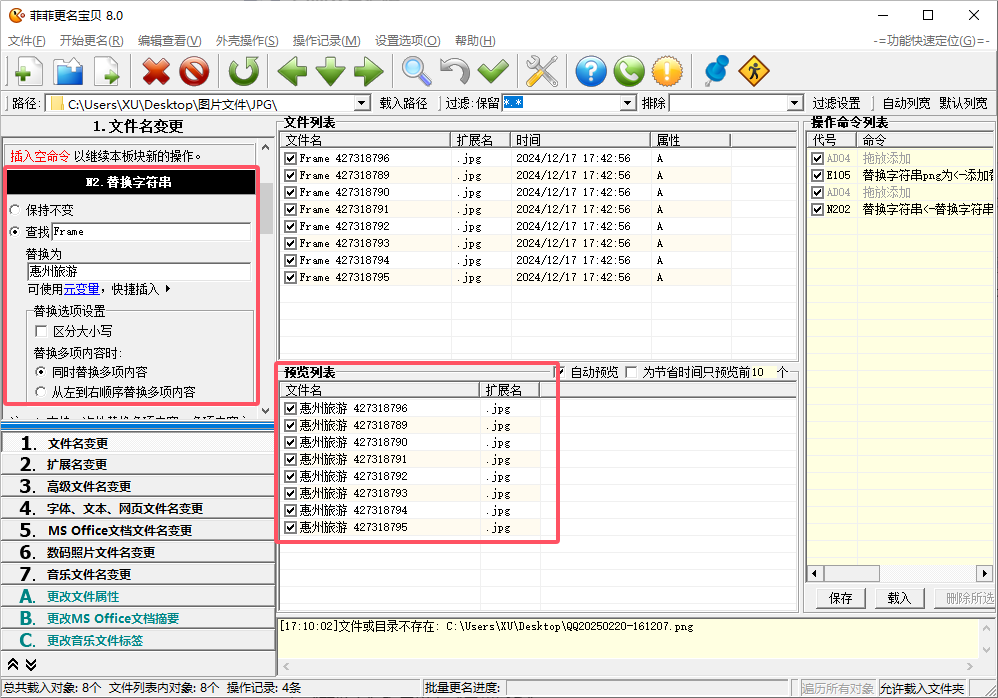
Task: Toggle the 区分大小写 checkbox
Action: [42, 331]
